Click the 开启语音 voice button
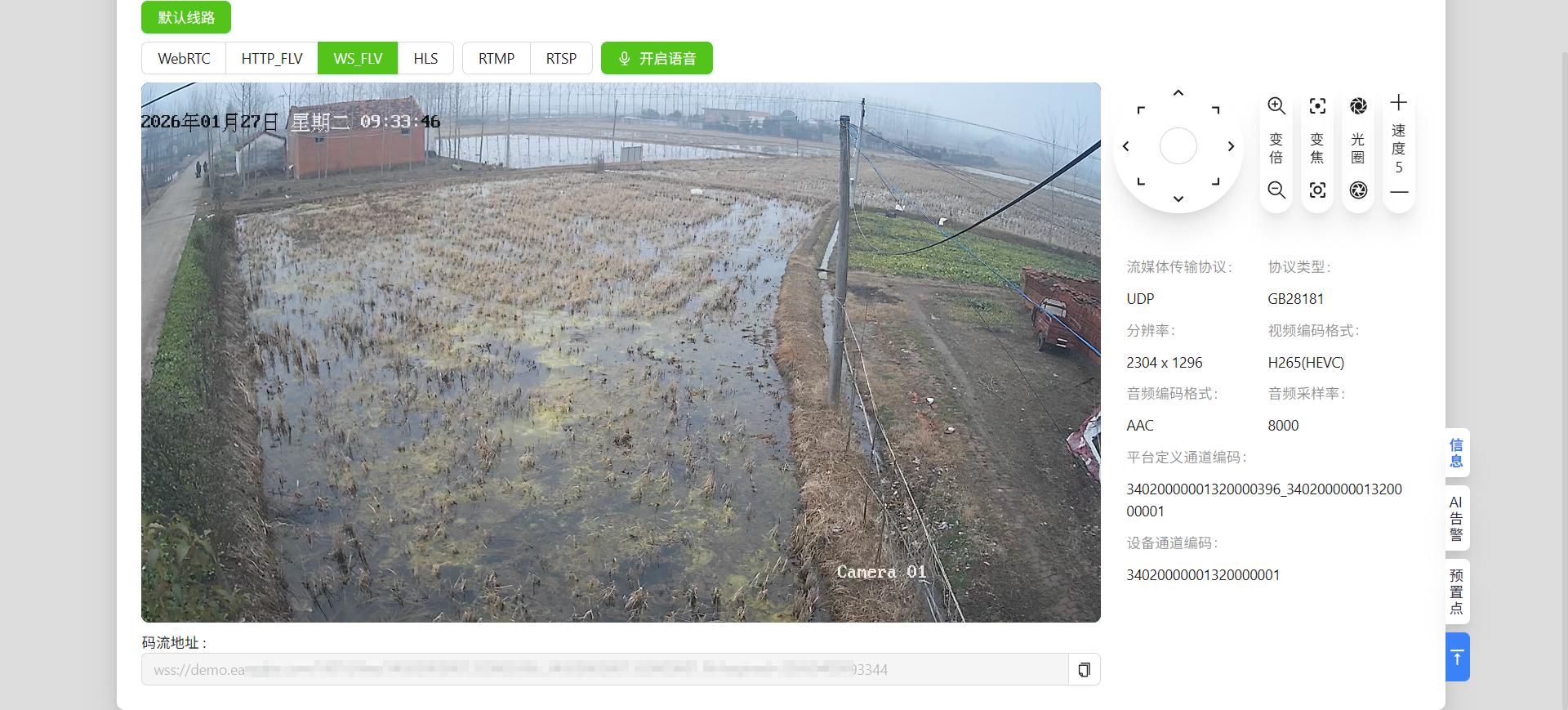 click(657, 58)
